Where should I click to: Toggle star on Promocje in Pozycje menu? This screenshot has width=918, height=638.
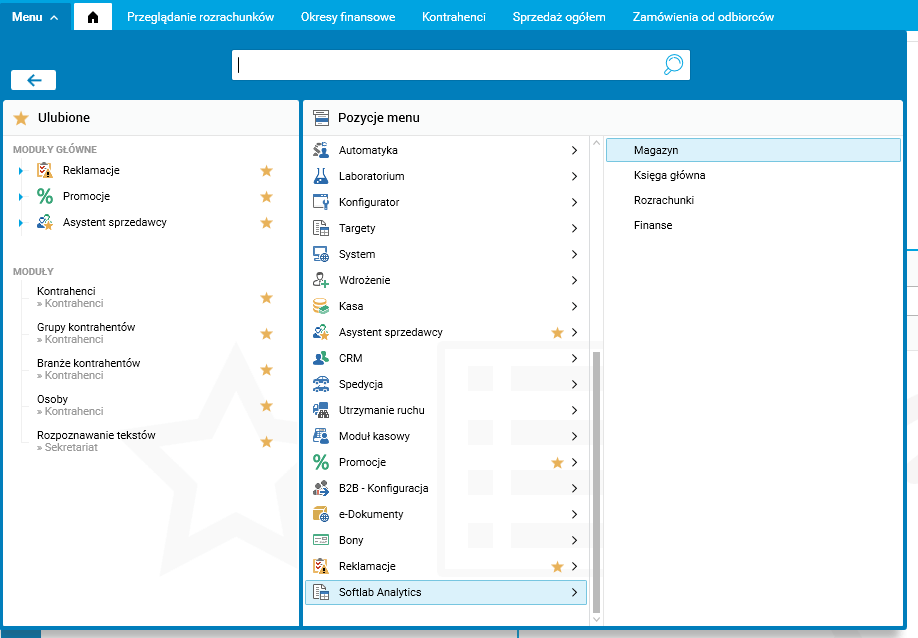pyautogui.click(x=557, y=463)
